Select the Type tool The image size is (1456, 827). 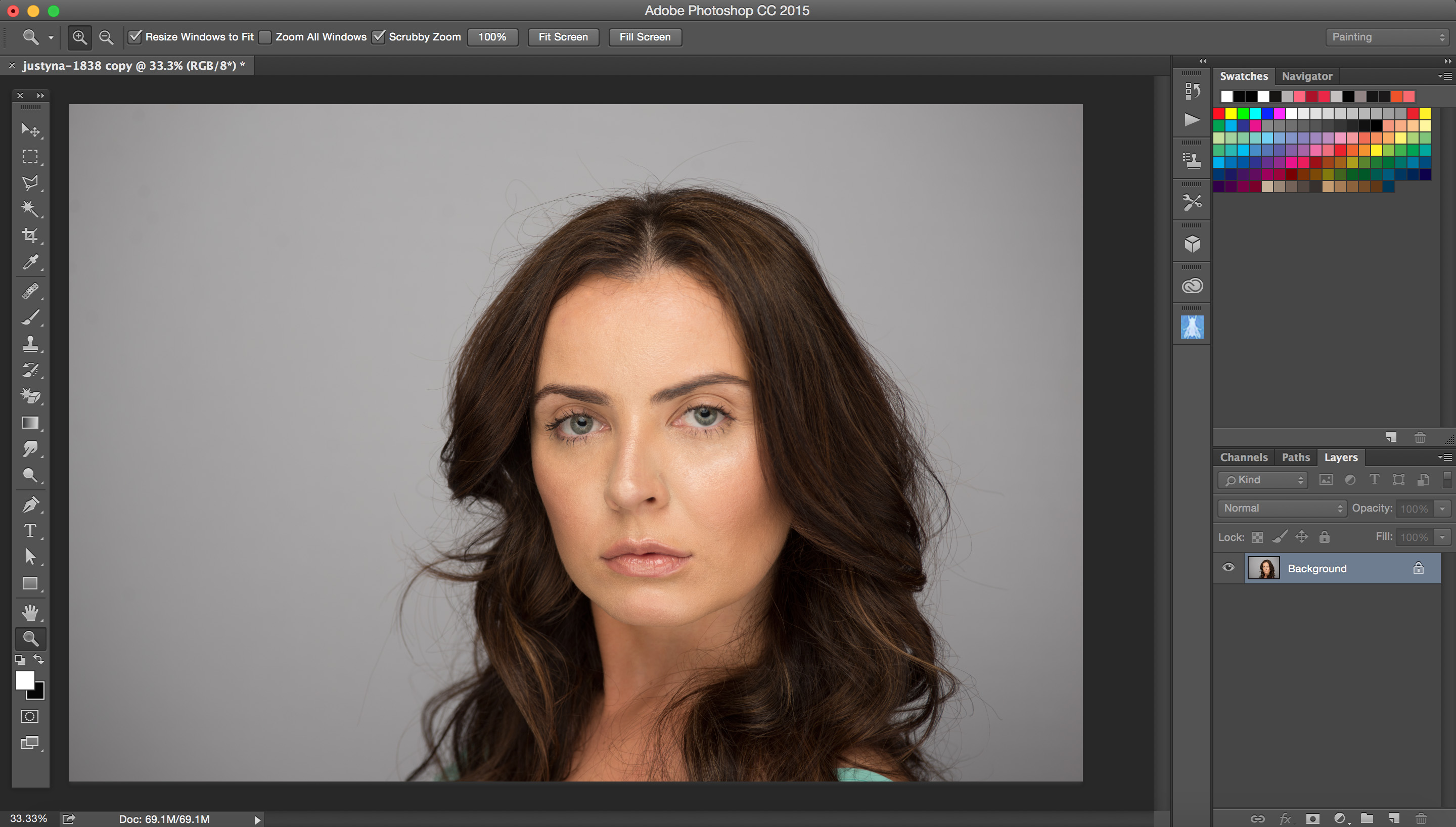click(30, 531)
